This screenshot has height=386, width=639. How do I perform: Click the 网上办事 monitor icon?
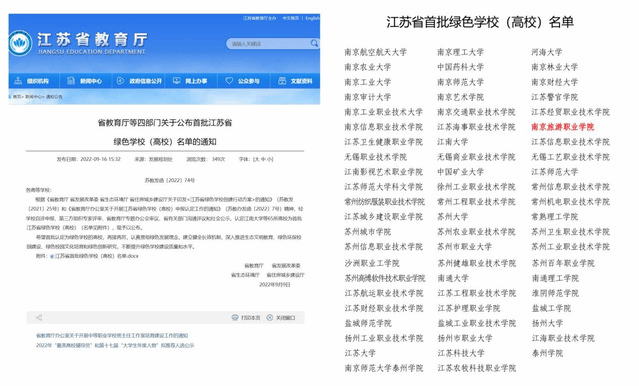176,81
